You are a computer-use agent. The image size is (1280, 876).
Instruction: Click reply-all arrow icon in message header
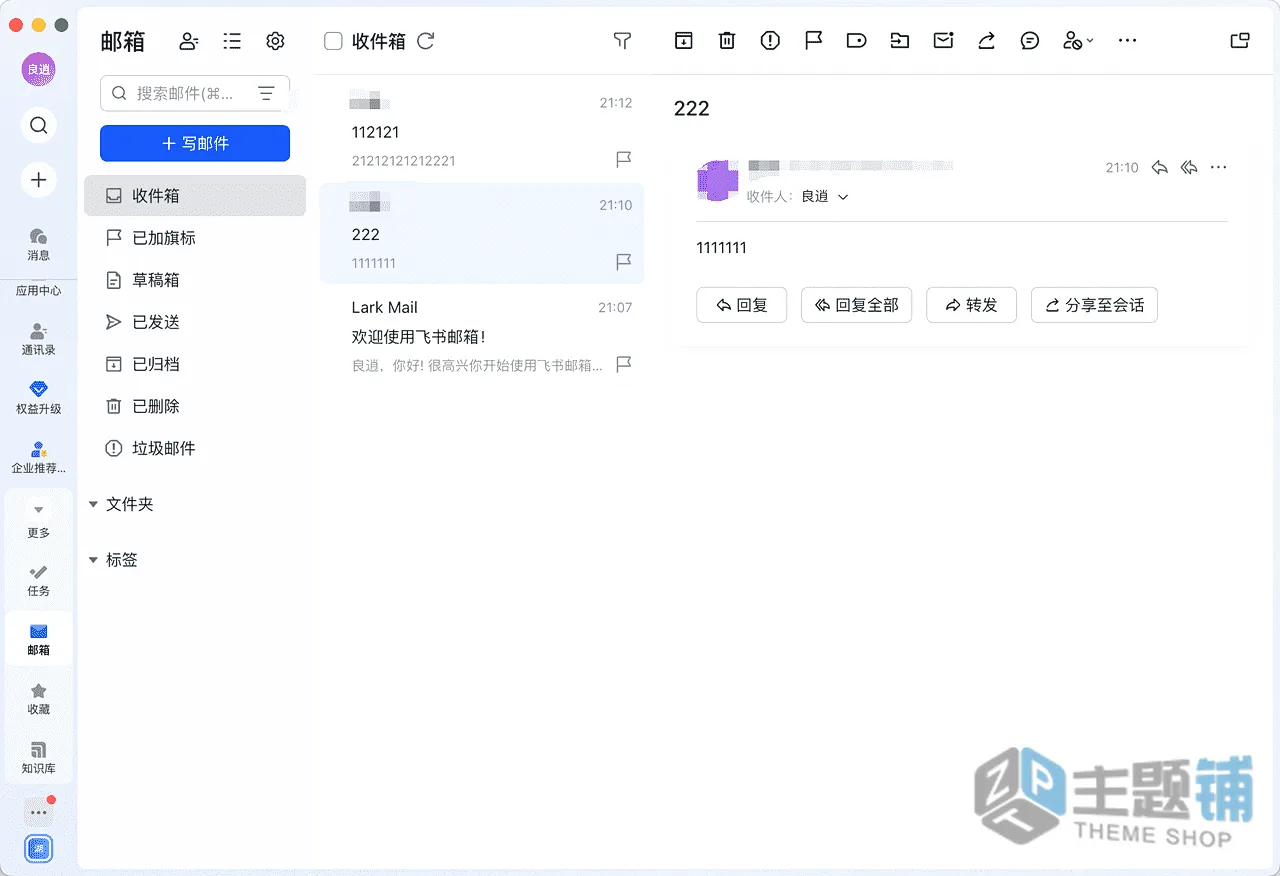point(1189,168)
